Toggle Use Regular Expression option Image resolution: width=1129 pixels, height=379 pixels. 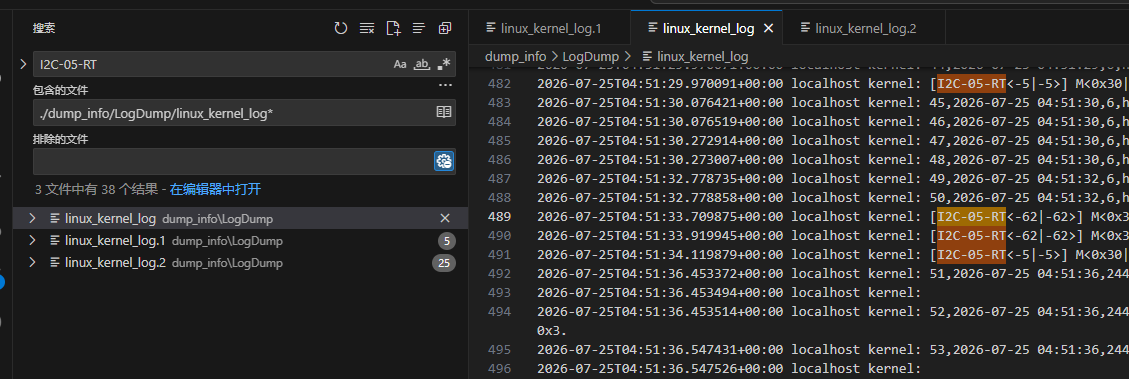click(x=444, y=64)
